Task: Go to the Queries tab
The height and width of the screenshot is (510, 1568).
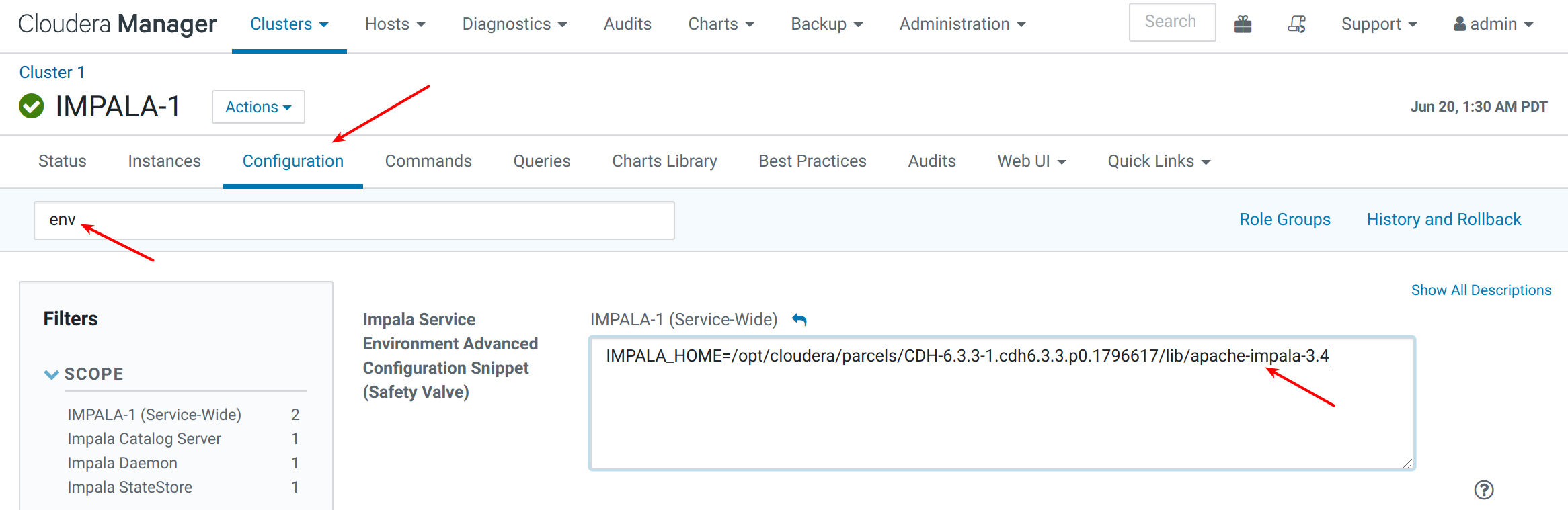Action: tap(542, 161)
